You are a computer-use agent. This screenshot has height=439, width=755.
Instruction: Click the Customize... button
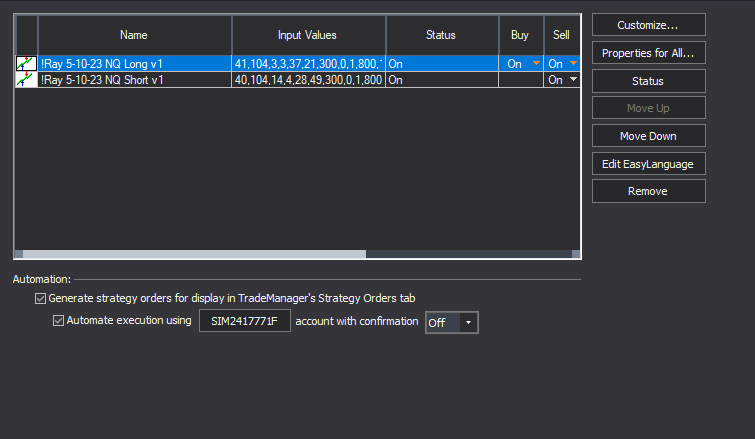click(649, 25)
